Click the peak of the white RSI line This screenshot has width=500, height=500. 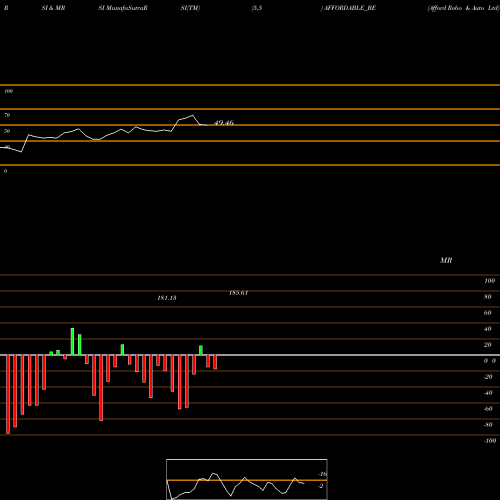coord(192,116)
